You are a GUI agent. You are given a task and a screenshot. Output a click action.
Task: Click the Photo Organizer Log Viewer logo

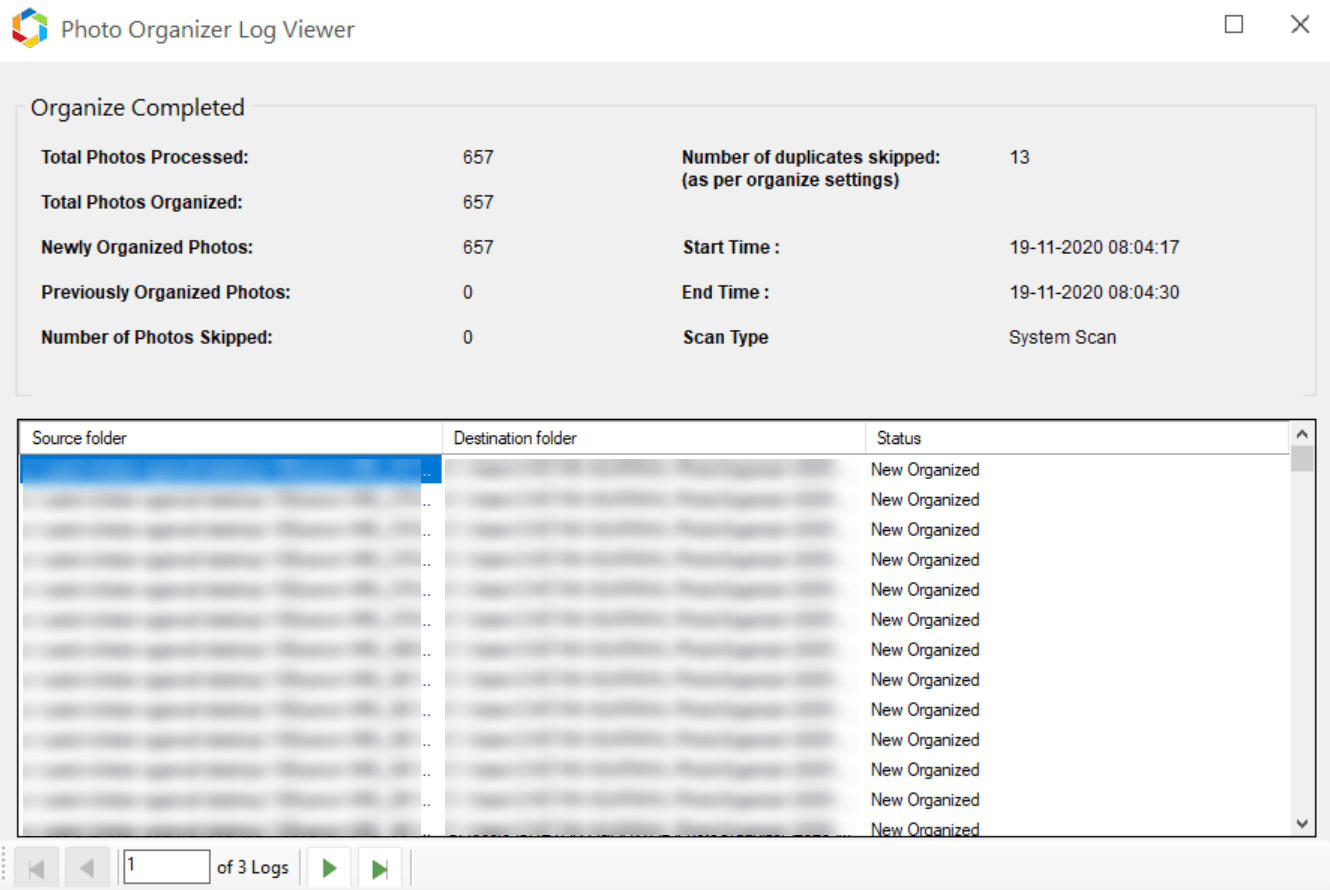pyautogui.click(x=28, y=27)
